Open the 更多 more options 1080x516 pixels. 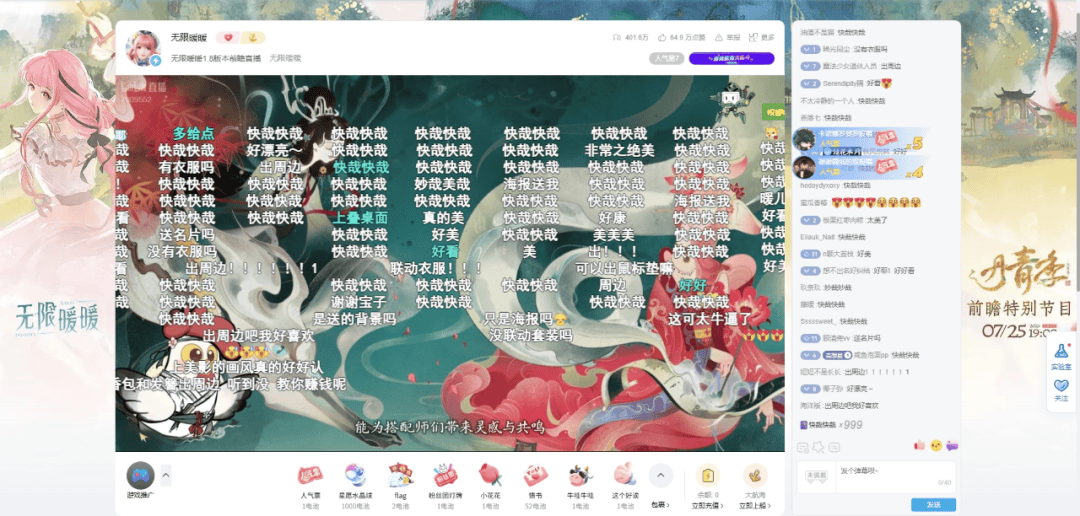(x=761, y=37)
